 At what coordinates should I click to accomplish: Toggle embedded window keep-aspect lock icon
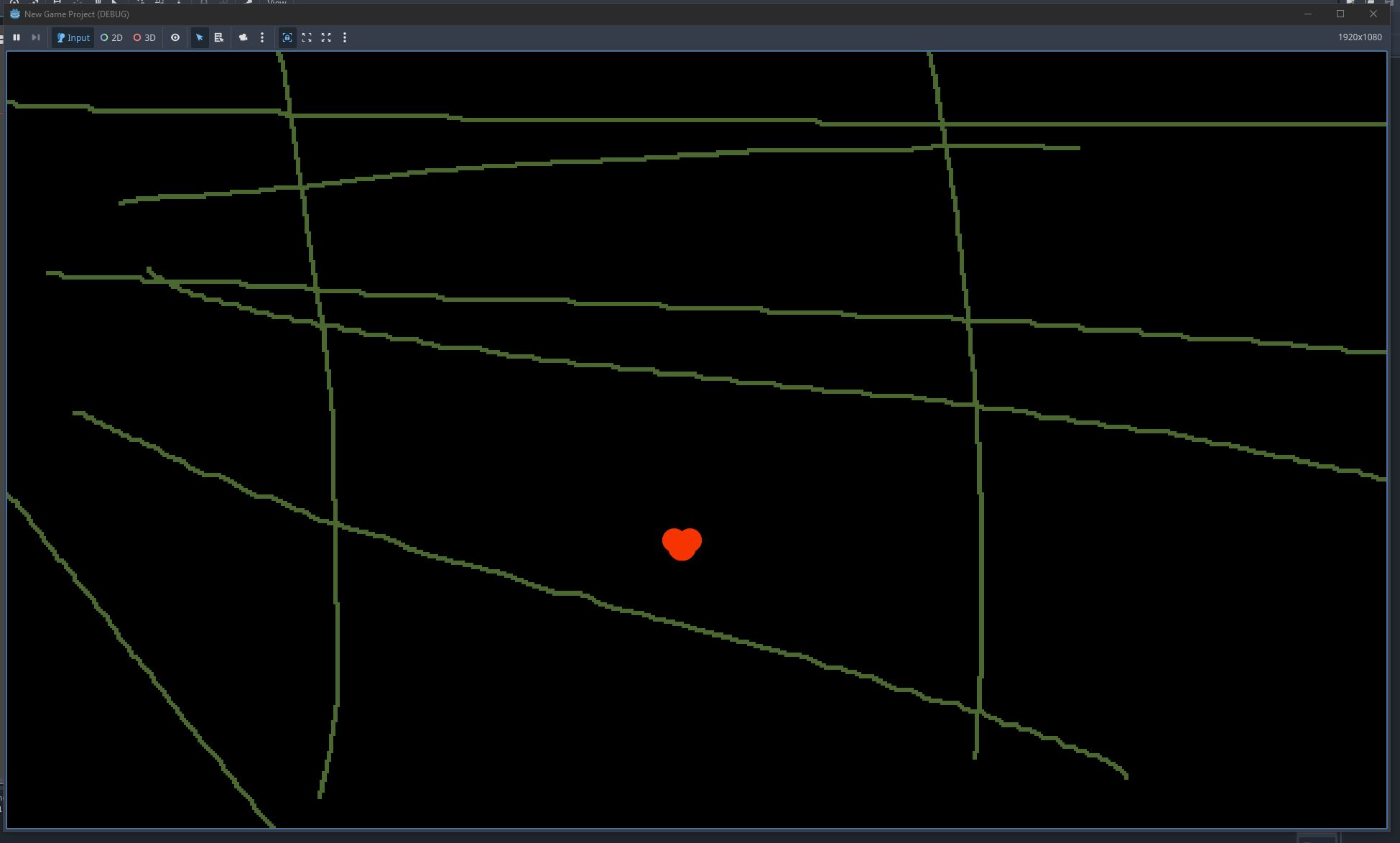[x=287, y=37]
